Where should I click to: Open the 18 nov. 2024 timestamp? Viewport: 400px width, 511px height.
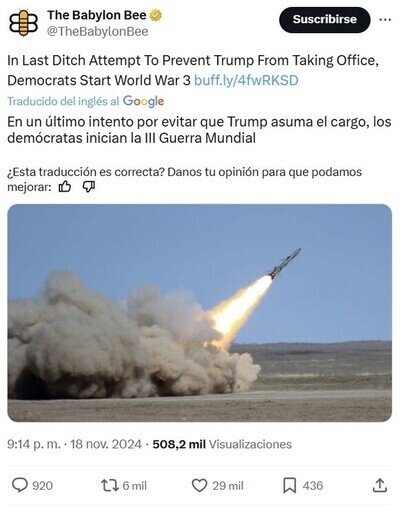point(106,444)
